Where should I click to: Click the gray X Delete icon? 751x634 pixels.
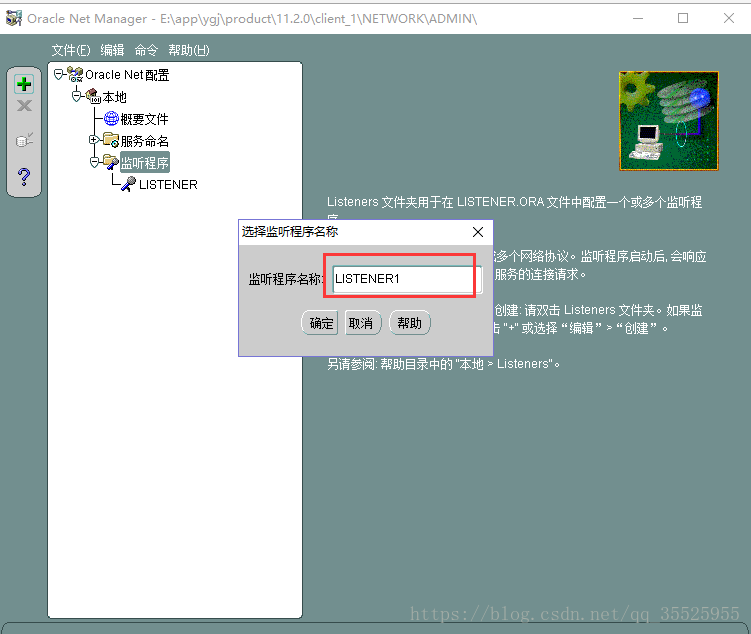24,106
